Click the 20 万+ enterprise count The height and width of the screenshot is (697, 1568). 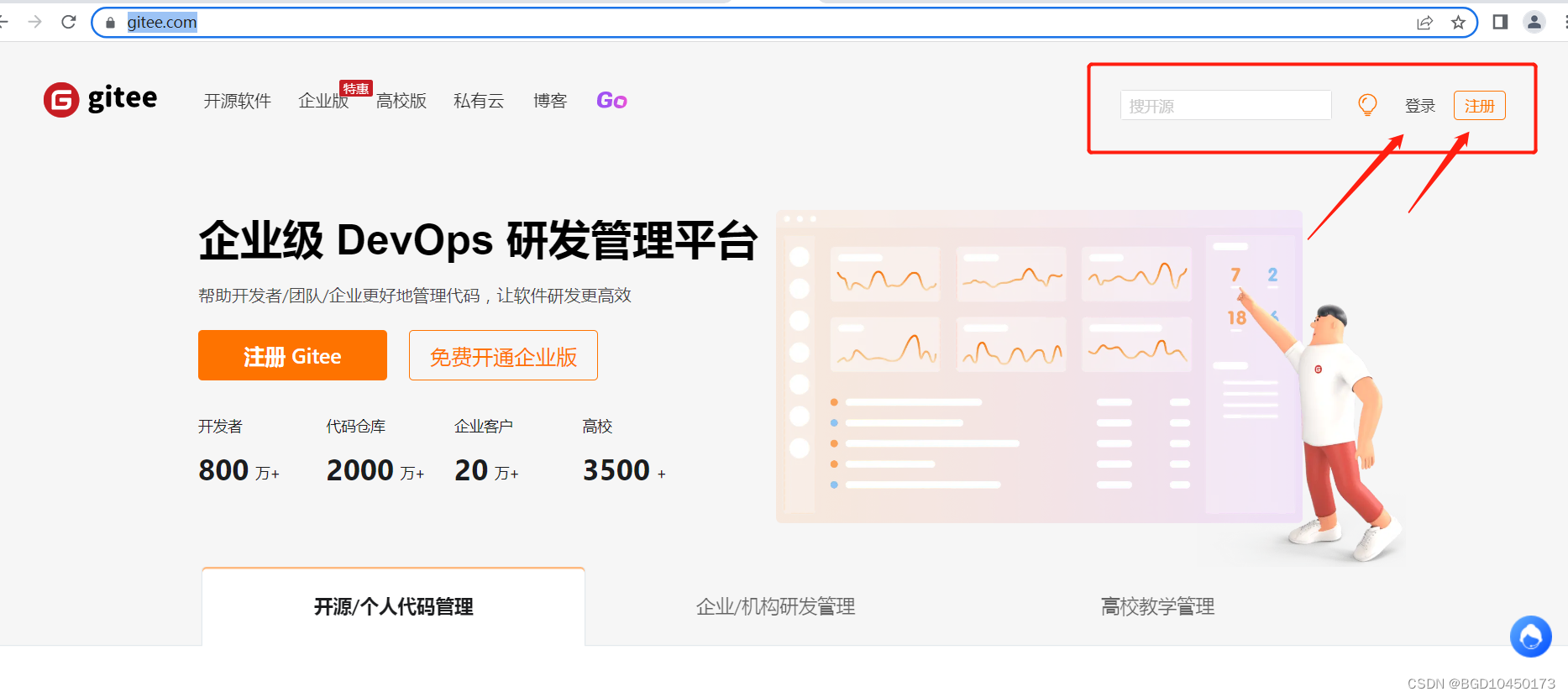(486, 470)
